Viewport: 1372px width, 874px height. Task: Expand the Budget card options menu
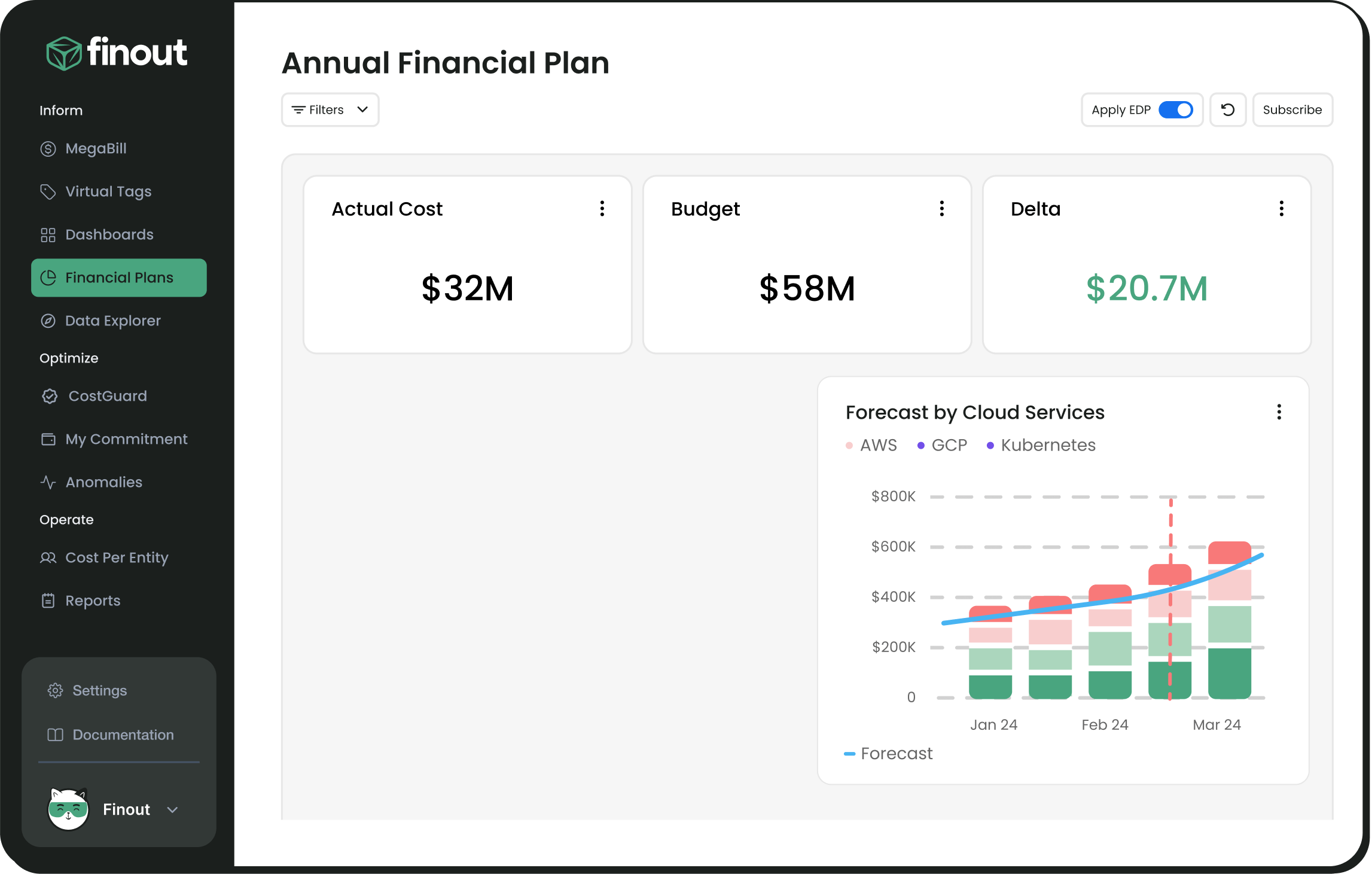tap(942, 208)
